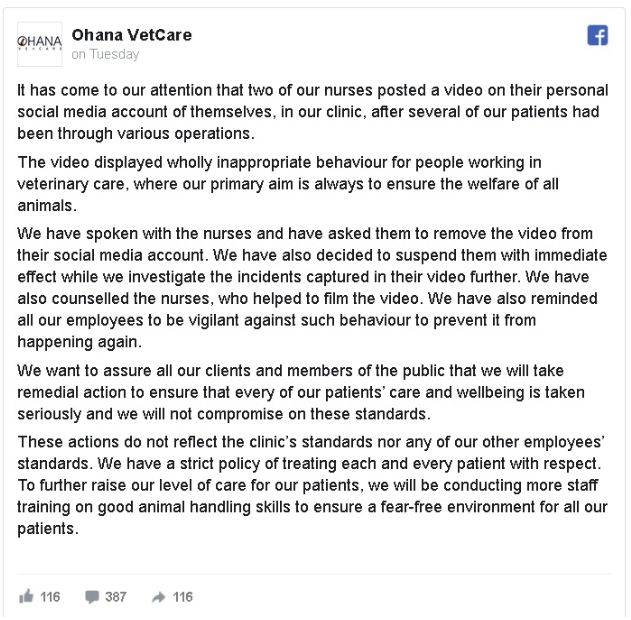
Task: Click the paragraph starting "It has come to our attention"
Action: [x=312, y=108]
